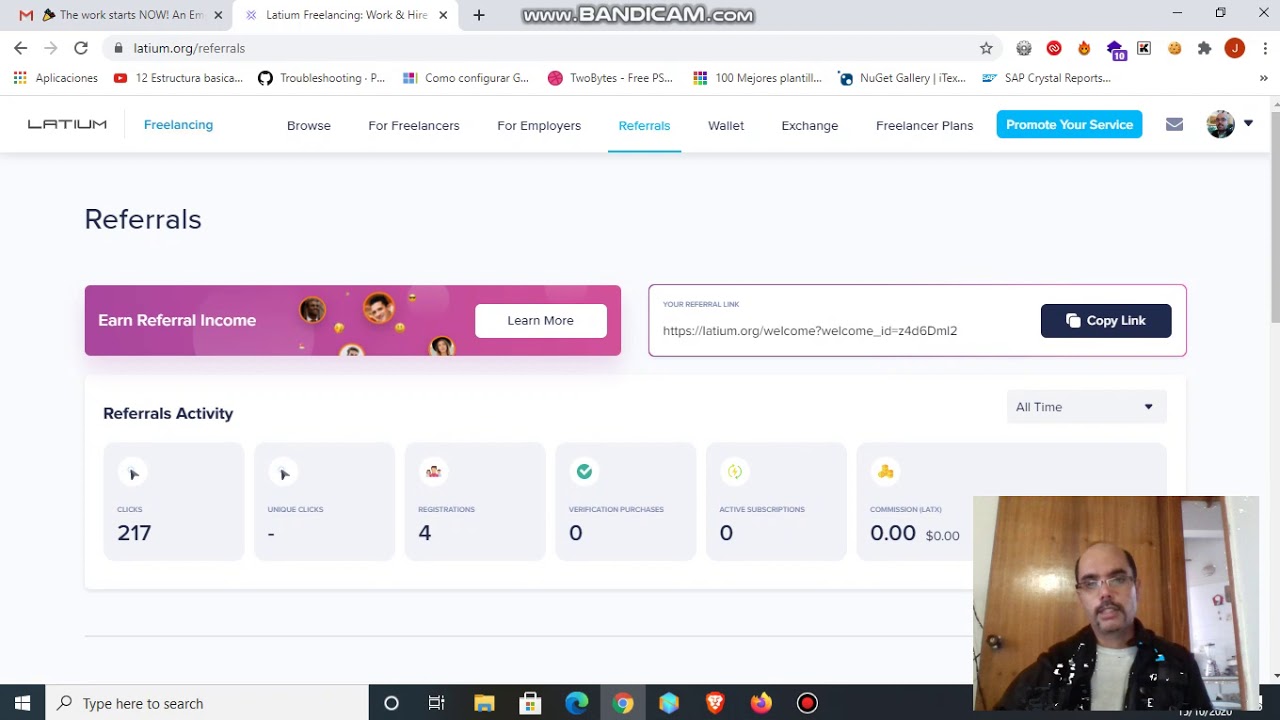Open the Chrome profile J icon
Image resolution: width=1280 pixels, height=720 pixels.
(1235, 48)
